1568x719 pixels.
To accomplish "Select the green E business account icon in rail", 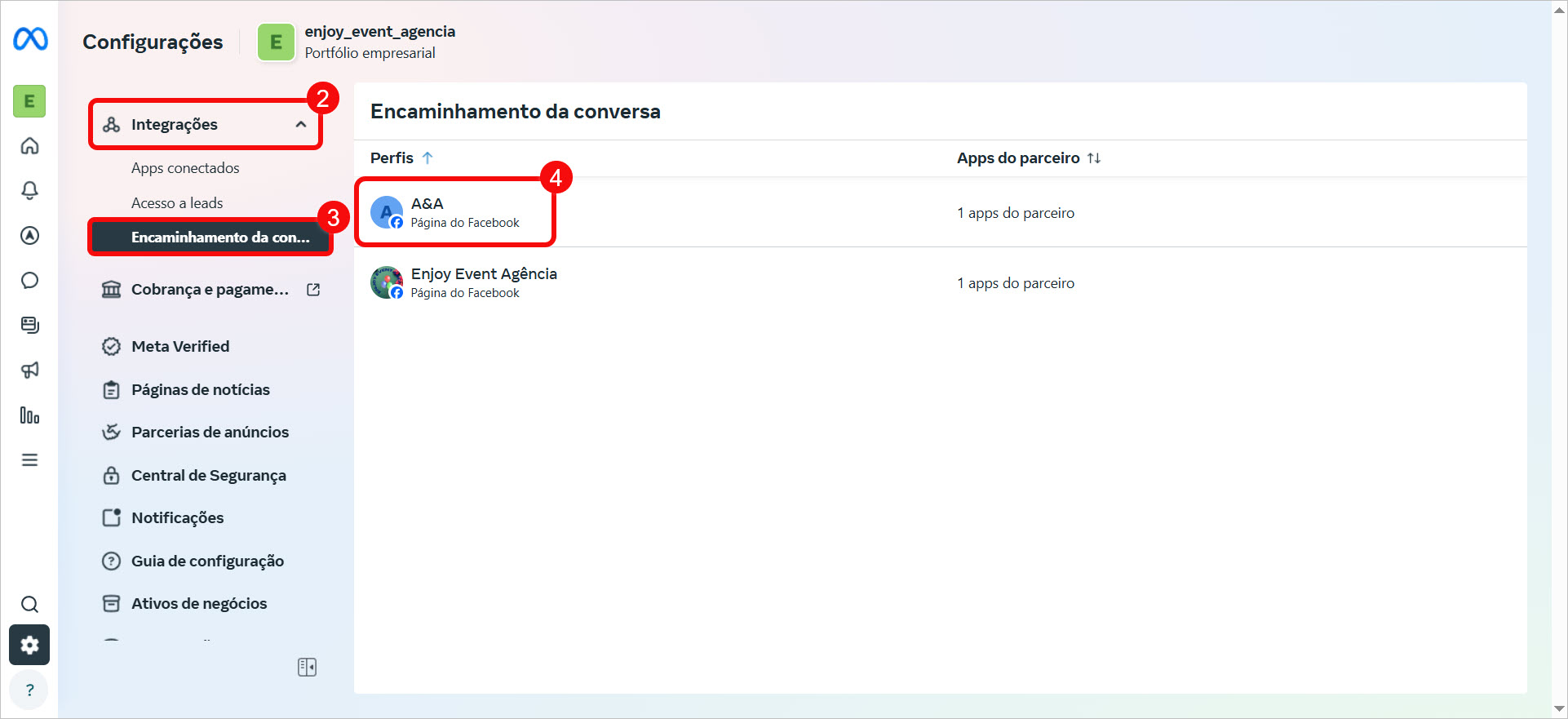I will click(x=29, y=101).
